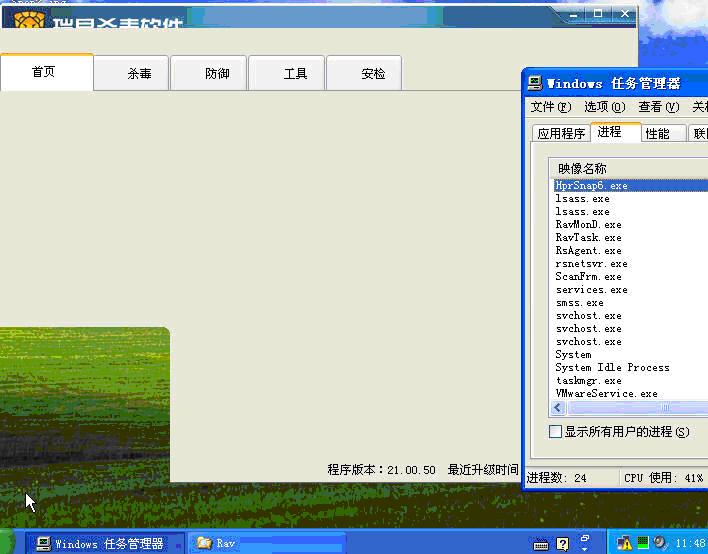Select smss.exe process row
Screen dimensions: 708x554
click(x=631, y=303)
